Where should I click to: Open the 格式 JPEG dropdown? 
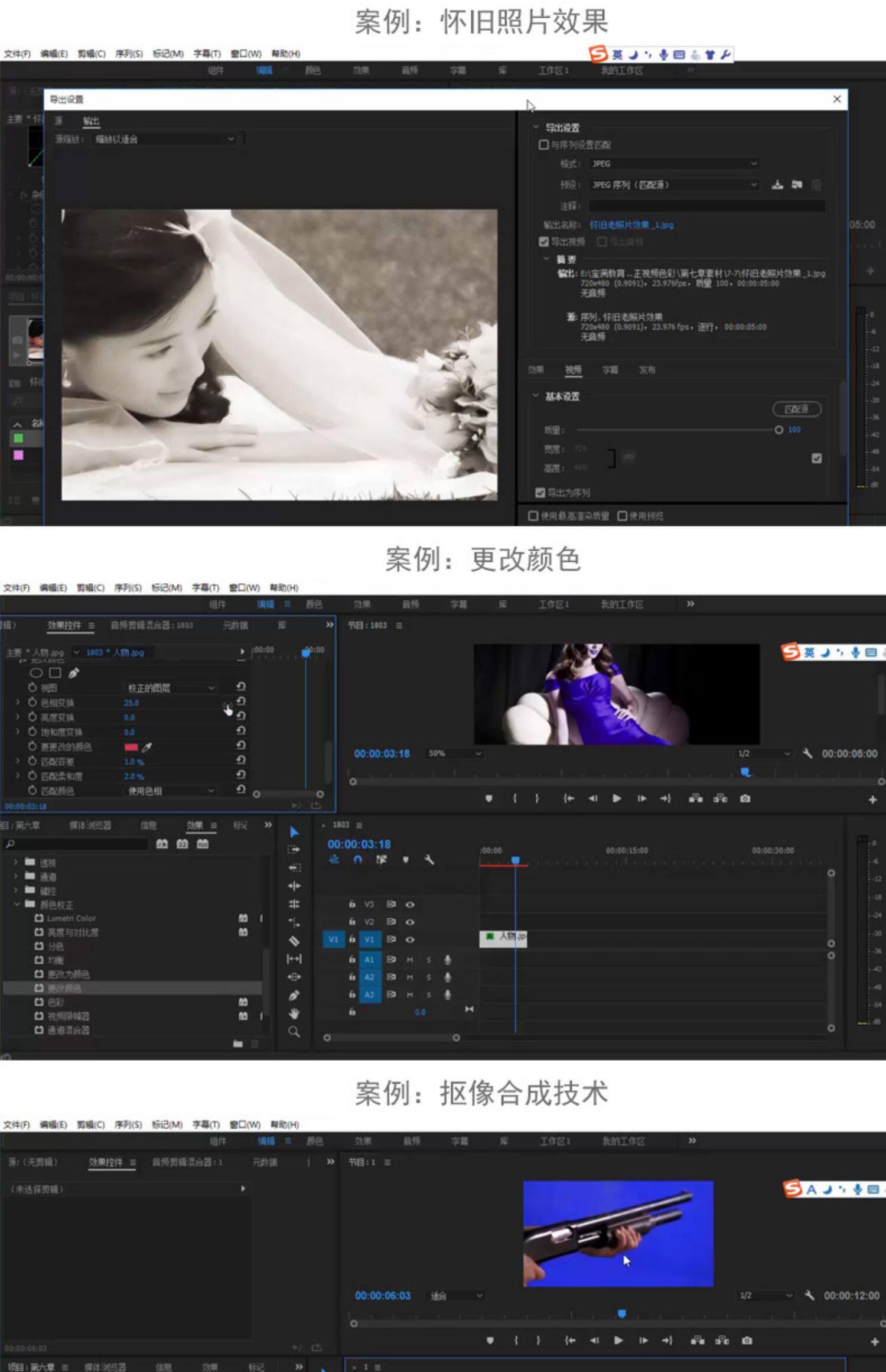[674, 163]
